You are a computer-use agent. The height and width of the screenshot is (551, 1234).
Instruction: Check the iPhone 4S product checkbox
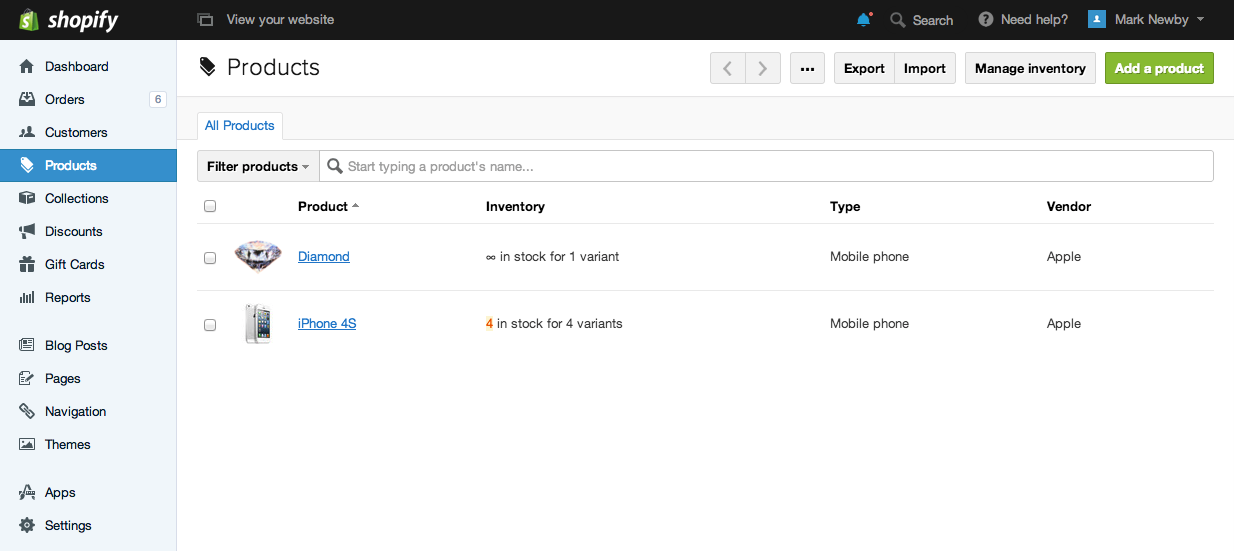(210, 324)
